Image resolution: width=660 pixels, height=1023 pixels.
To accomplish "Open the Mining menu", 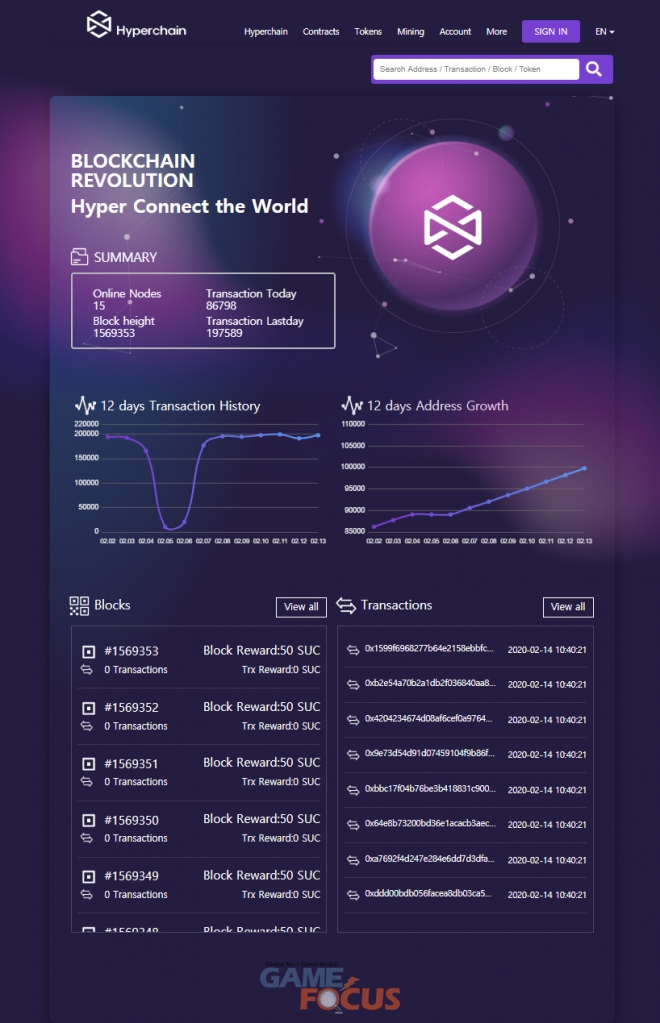I will 410,31.
